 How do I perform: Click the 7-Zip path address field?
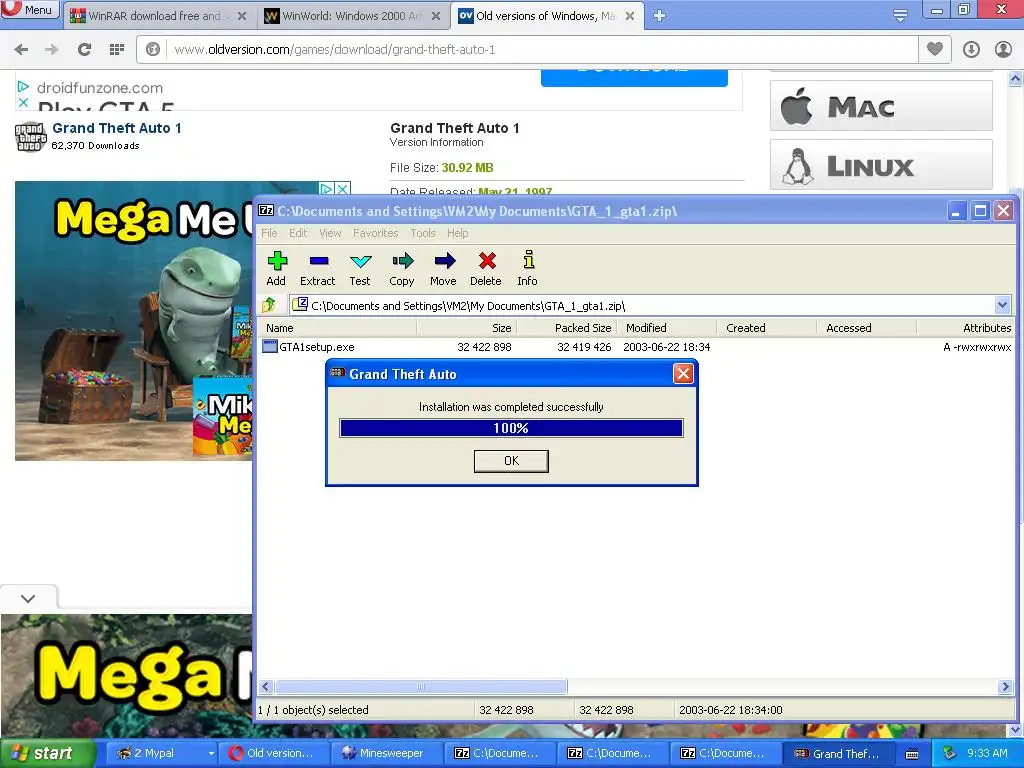coord(643,305)
